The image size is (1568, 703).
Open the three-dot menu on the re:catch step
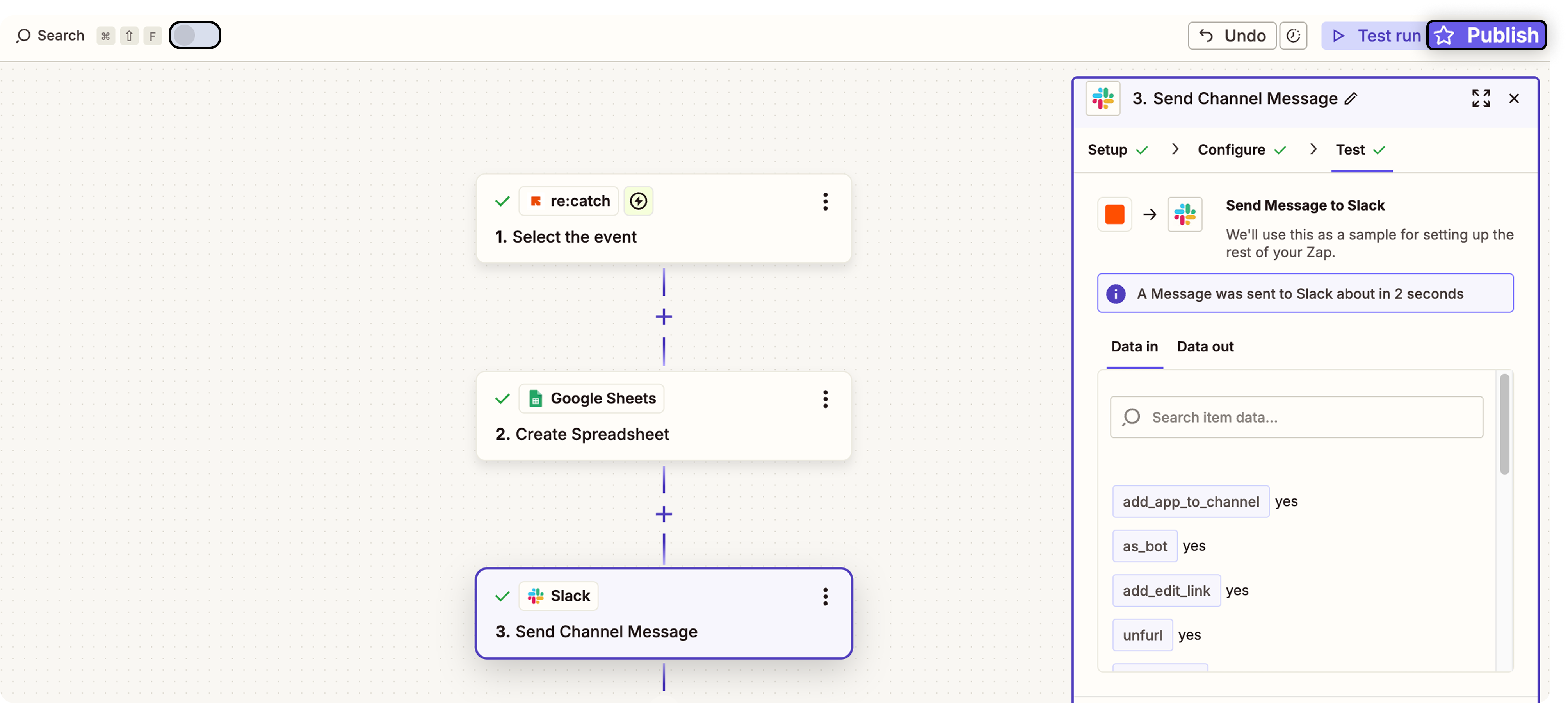click(826, 202)
